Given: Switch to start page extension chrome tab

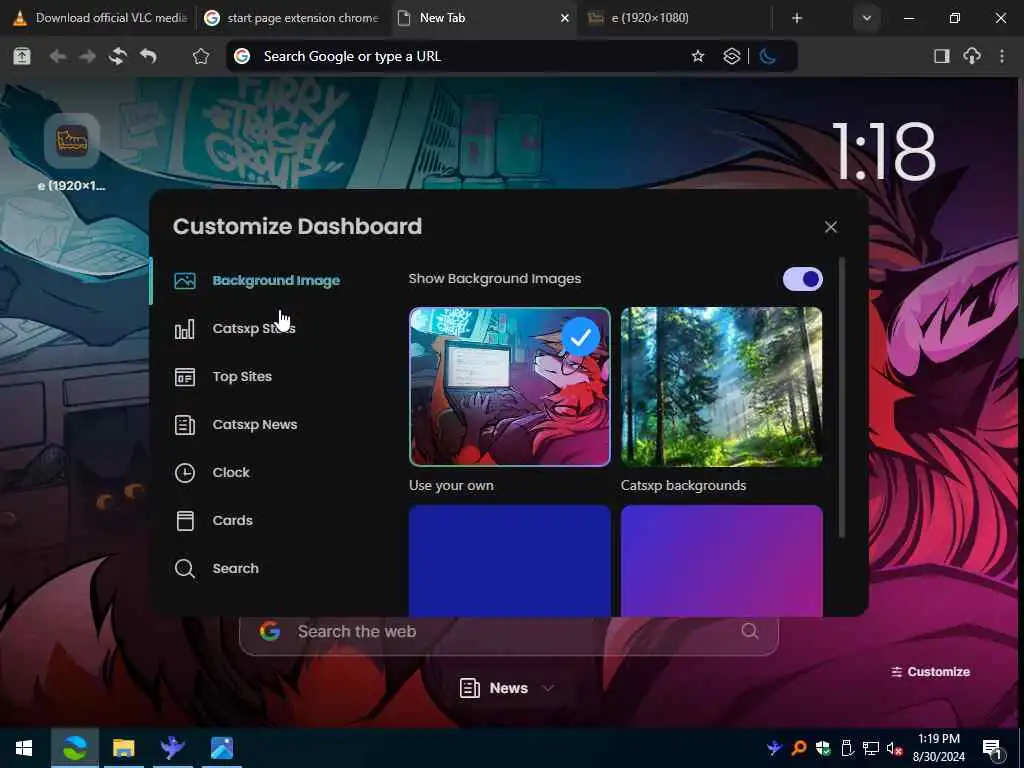Looking at the screenshot, I should 292,18.
